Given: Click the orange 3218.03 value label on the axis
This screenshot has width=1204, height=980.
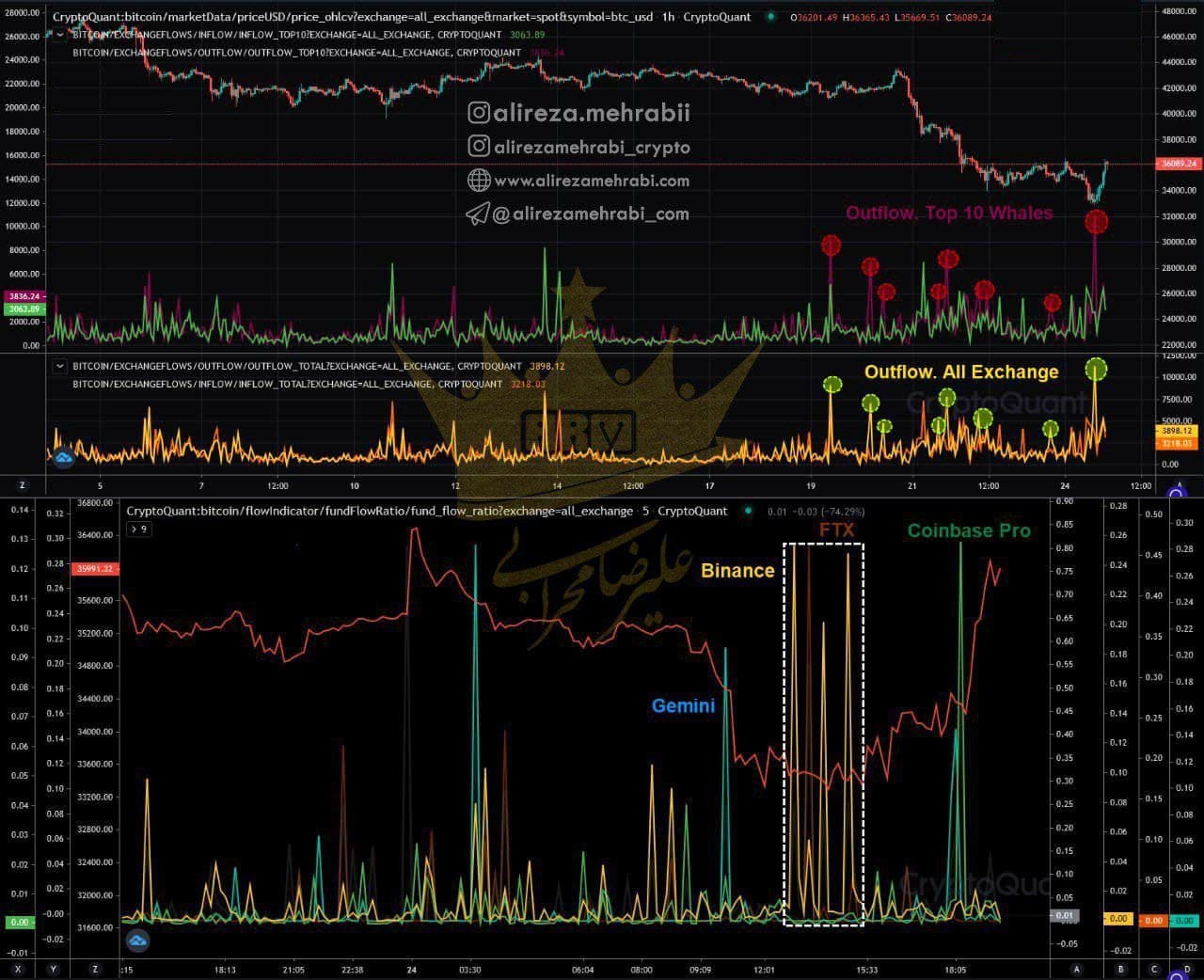Looking at the screenshot, I should pyautogui.click(x=1178, y=443).
